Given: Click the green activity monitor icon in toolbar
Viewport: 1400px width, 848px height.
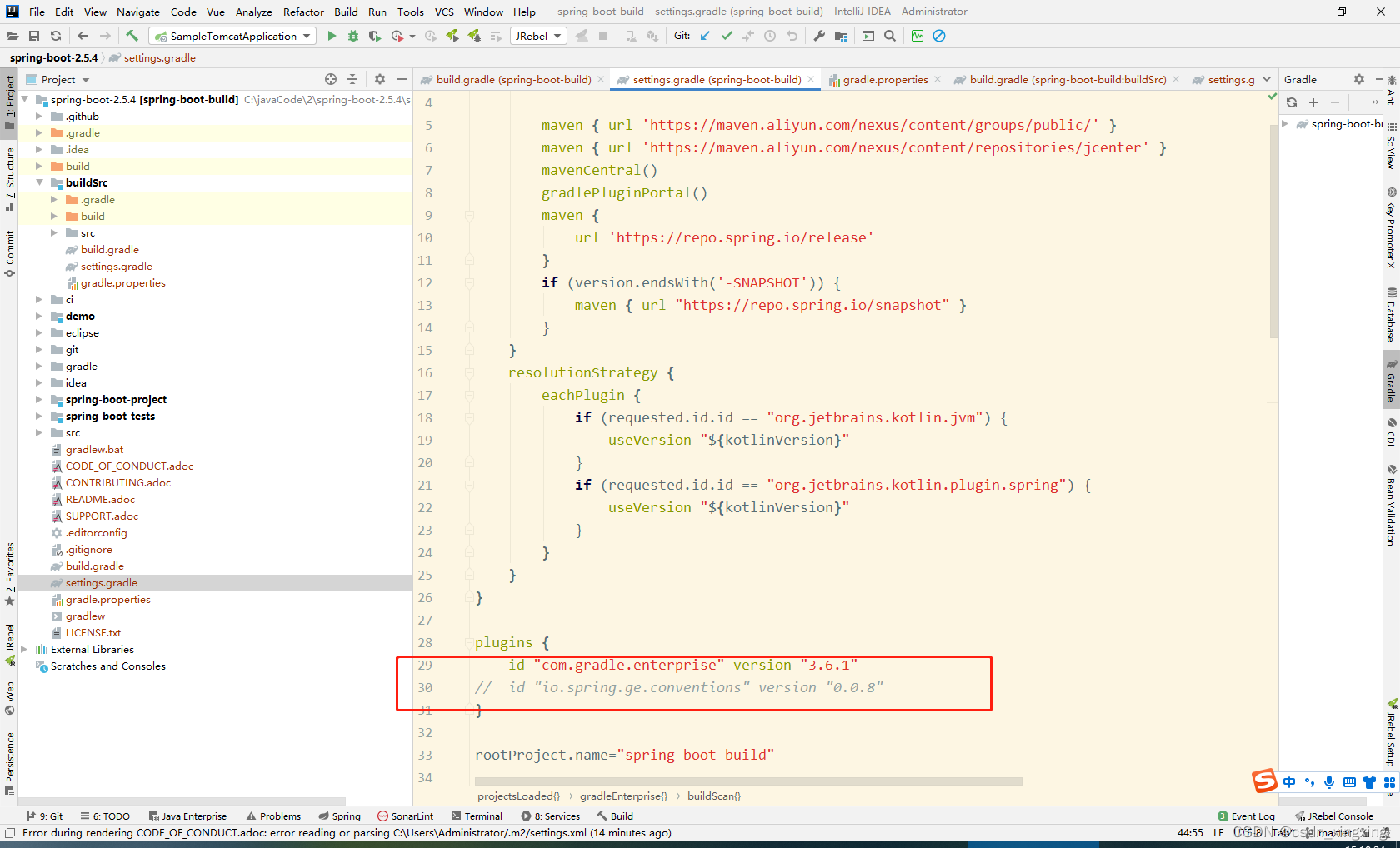Looking at the screenshot, I should pos(917,36).
